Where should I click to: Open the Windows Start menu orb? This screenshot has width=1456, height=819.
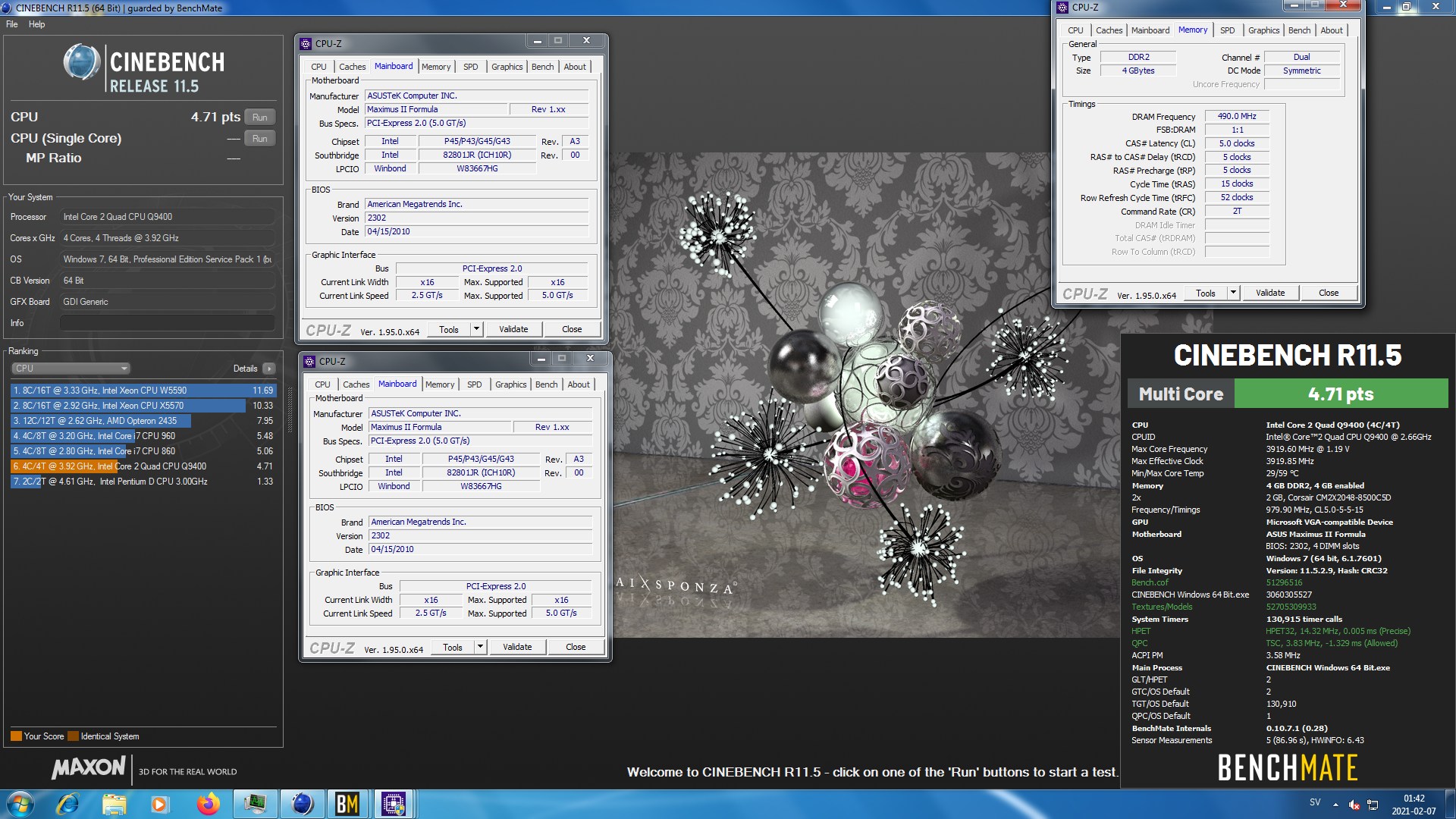[20, 804]
